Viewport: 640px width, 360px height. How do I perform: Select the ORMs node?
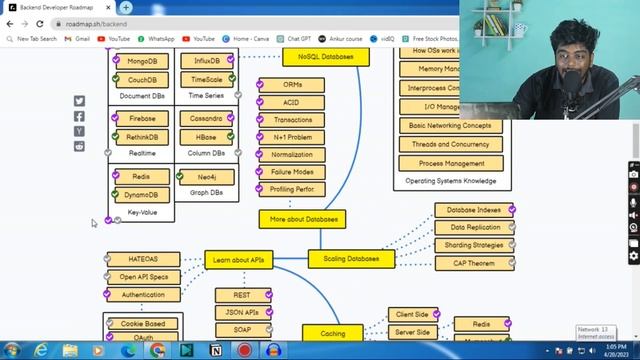tap(292, 85)
